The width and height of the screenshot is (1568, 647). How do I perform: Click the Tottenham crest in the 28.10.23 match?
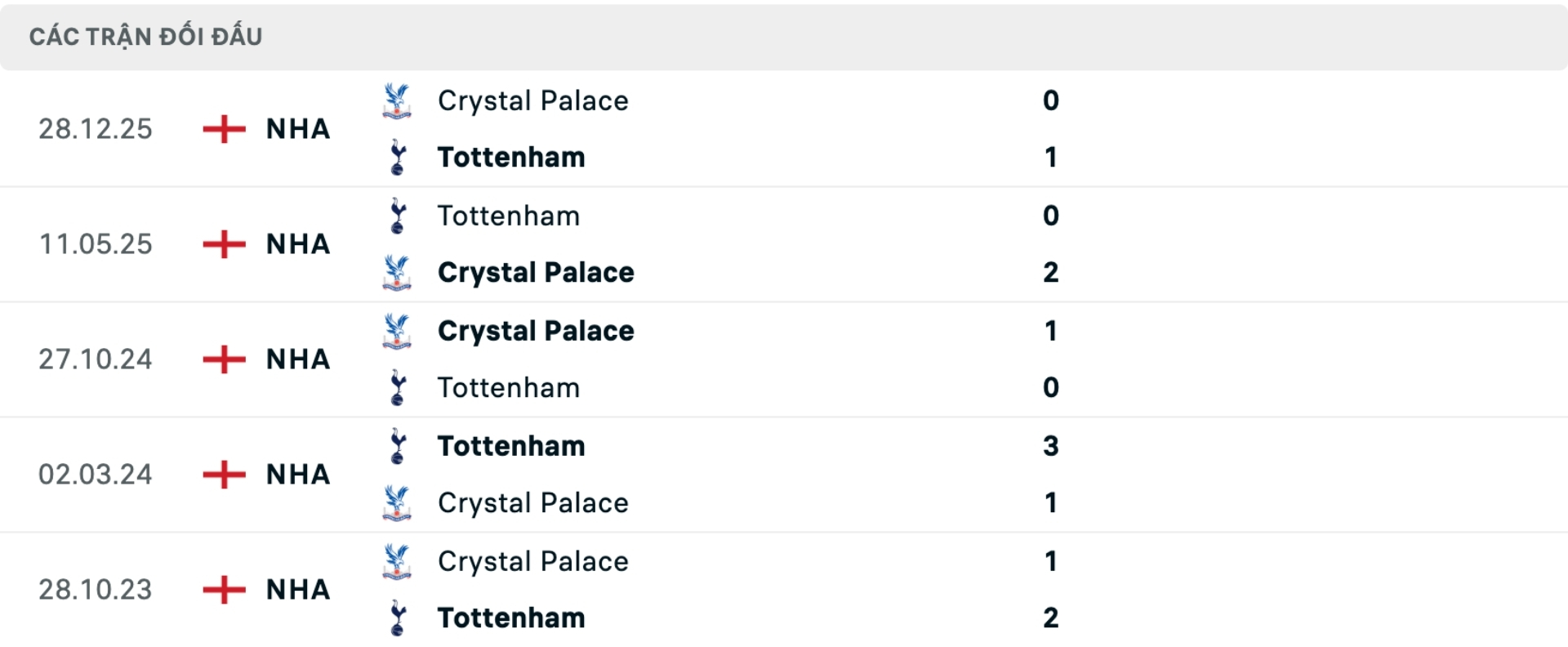[396, 618]
